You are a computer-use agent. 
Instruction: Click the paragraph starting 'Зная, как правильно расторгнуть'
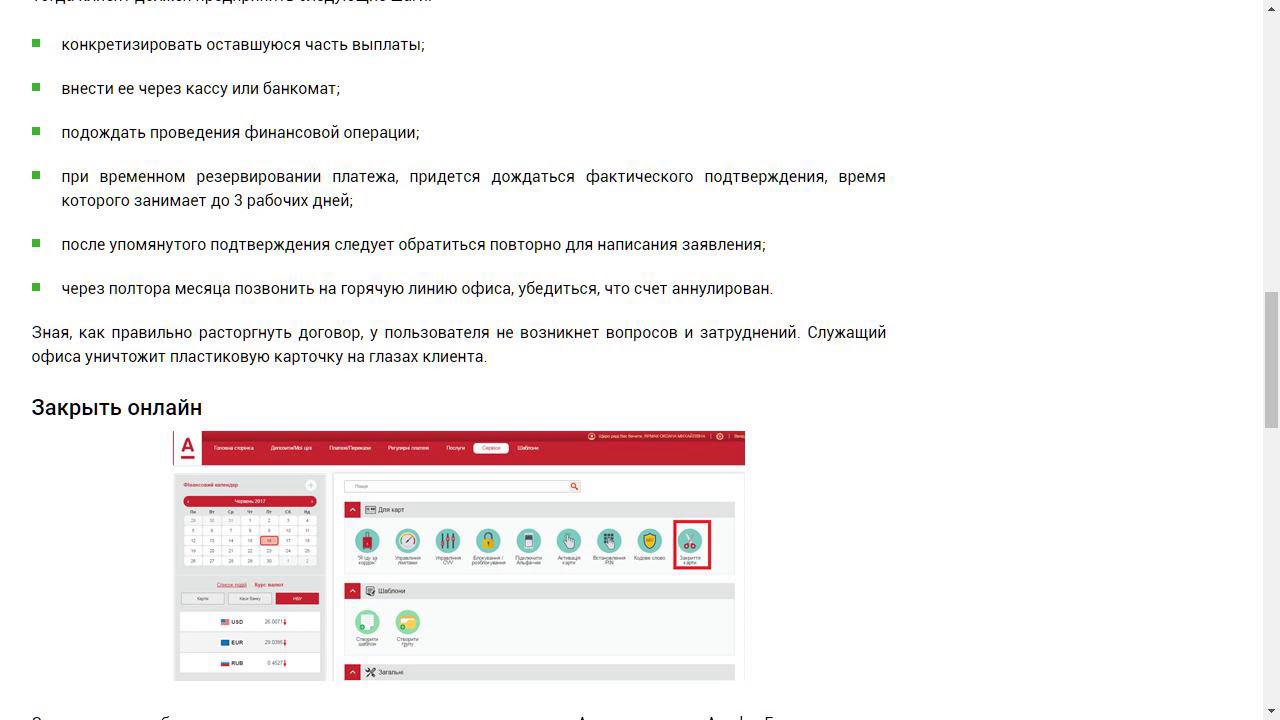(x=459, y=345)
